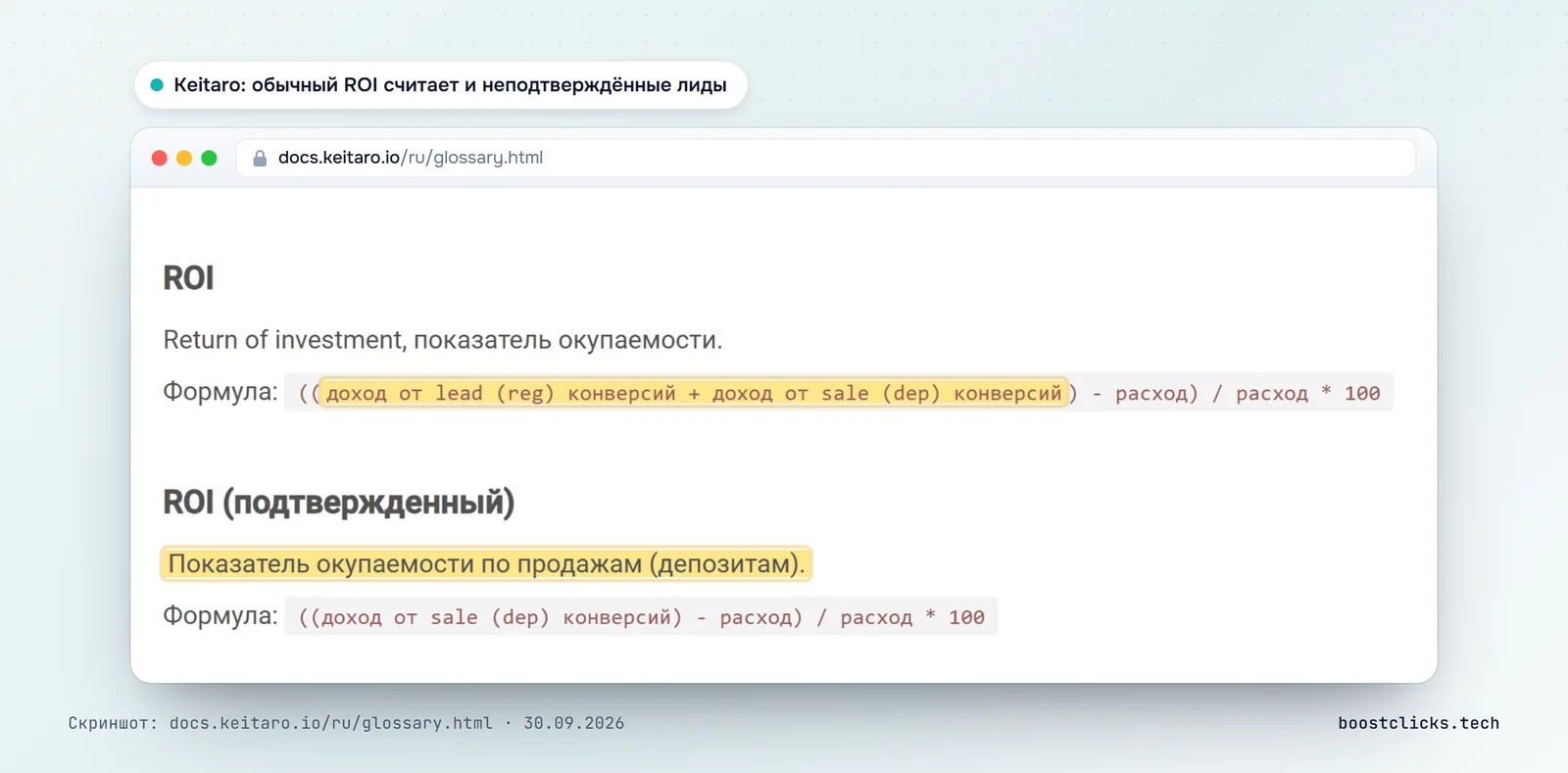Click the "Формула:" label above the ROI (подтвержденный) heading
This screenshot has width=1568, height=773.
pyautogui.click(x=220, y=392)
